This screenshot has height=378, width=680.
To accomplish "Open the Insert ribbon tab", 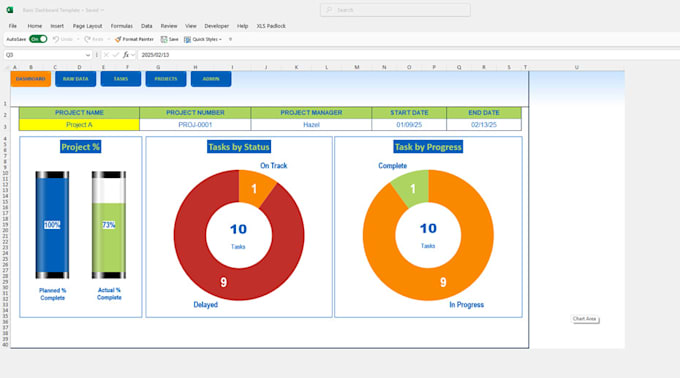I will click(x=57, y=26).
